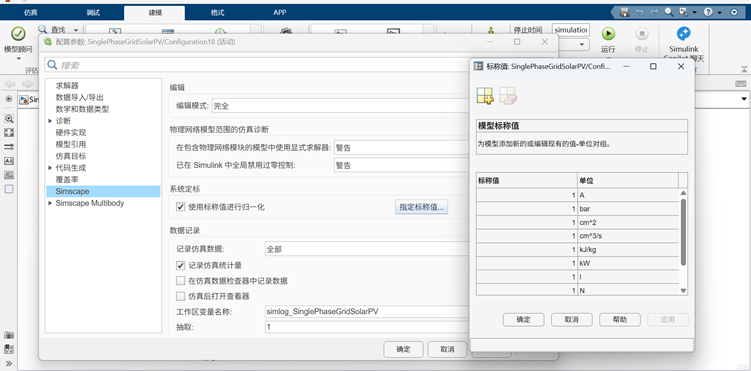The height and width of the screenshot is (371, 751).
Task: Open the explicit solver 警告 dropdown
Action: click(402, 147)
